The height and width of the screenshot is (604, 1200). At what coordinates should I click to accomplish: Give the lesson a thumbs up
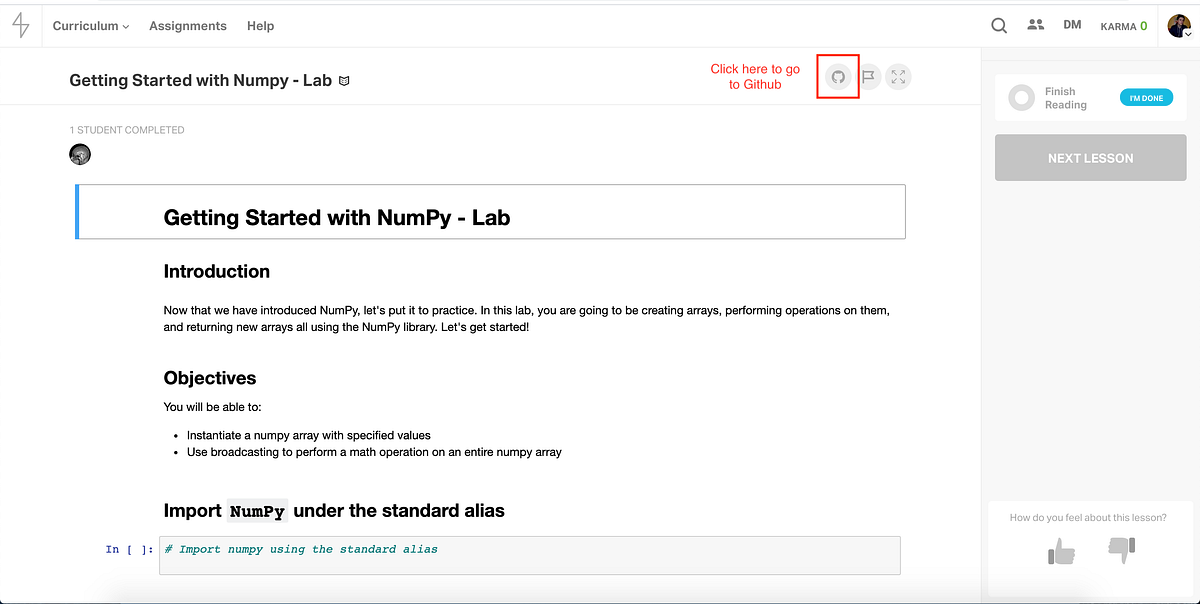1061,550
